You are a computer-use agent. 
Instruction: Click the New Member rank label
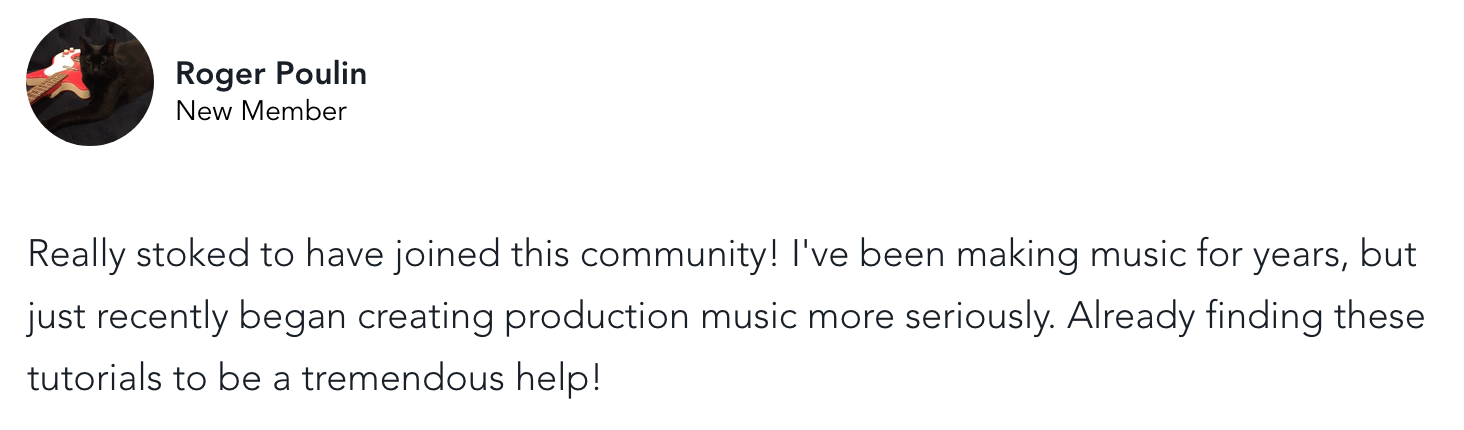pyautogui.click(x=261, y=111)
